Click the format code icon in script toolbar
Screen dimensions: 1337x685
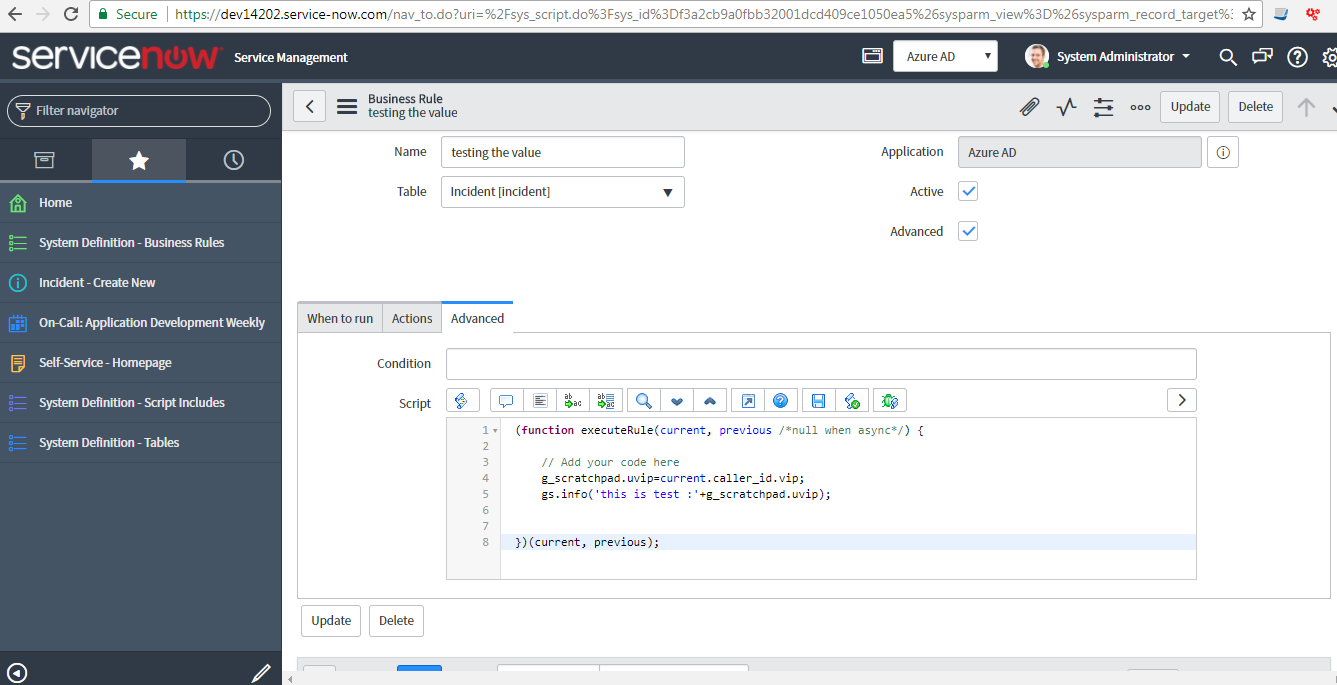point(540,400)
